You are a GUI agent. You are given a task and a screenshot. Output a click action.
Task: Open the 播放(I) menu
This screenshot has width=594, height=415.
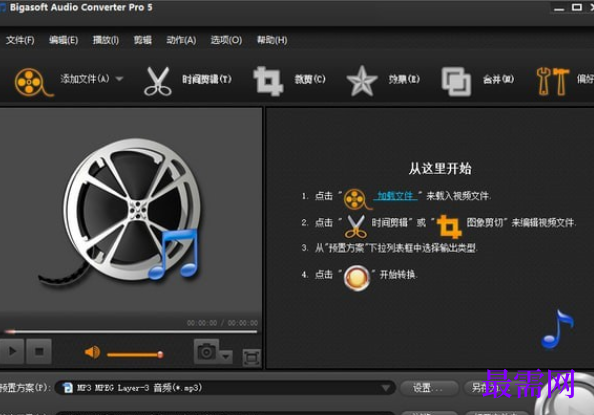tap(106, 40)
